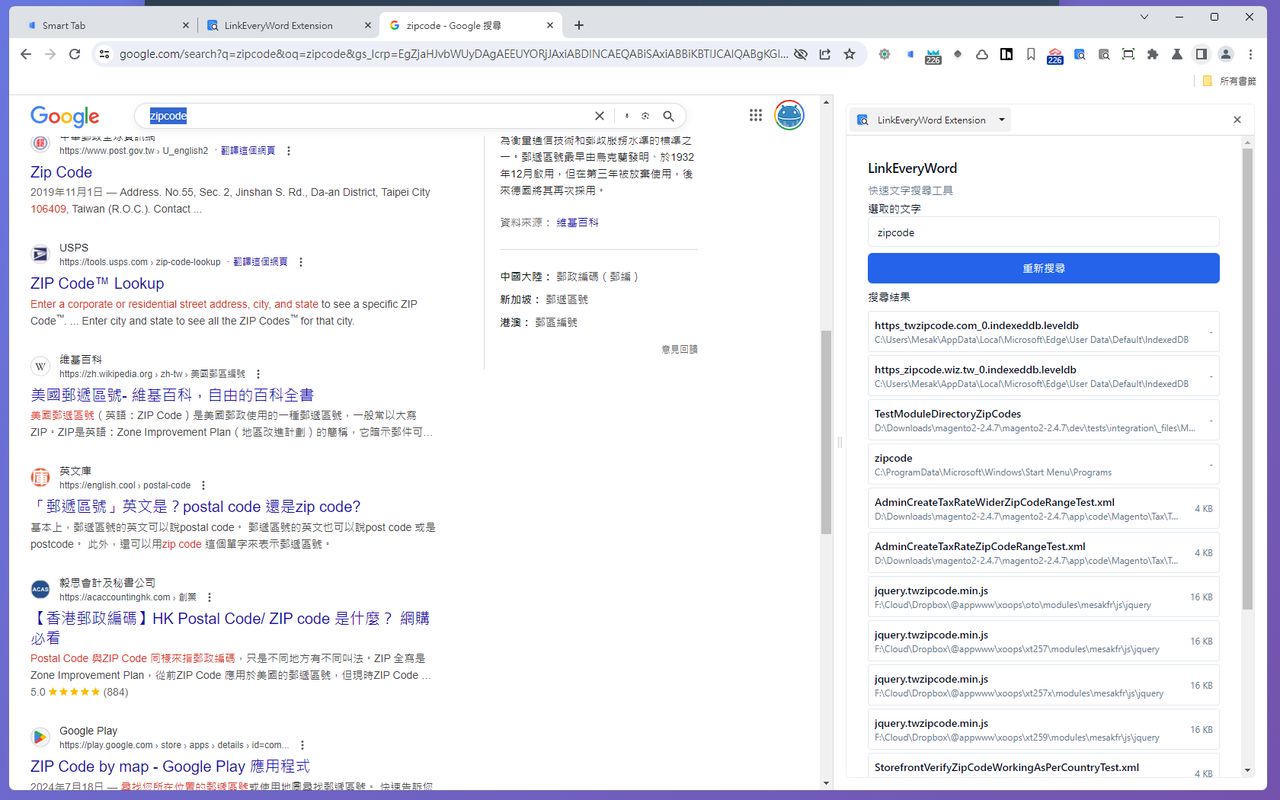Open more options for Google Play result

click(302, 745)
